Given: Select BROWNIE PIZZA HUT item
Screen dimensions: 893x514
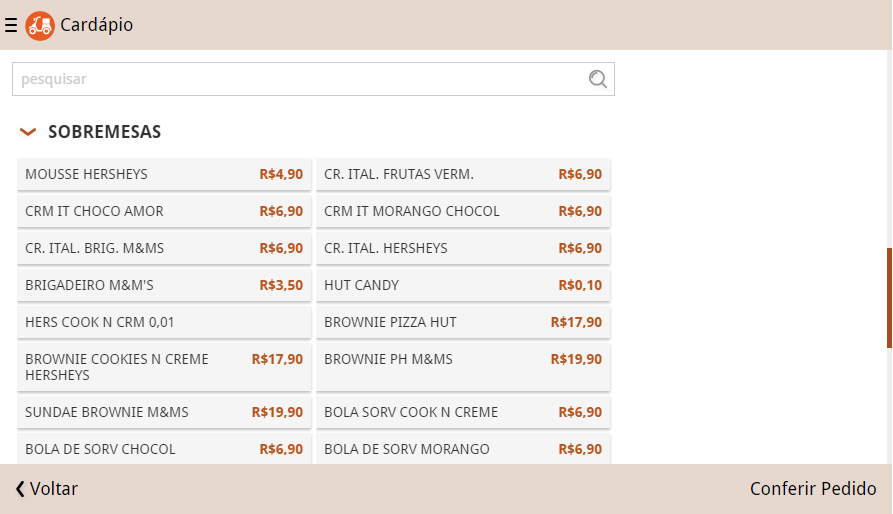Looking at the screenshot, I should (463, 322).
